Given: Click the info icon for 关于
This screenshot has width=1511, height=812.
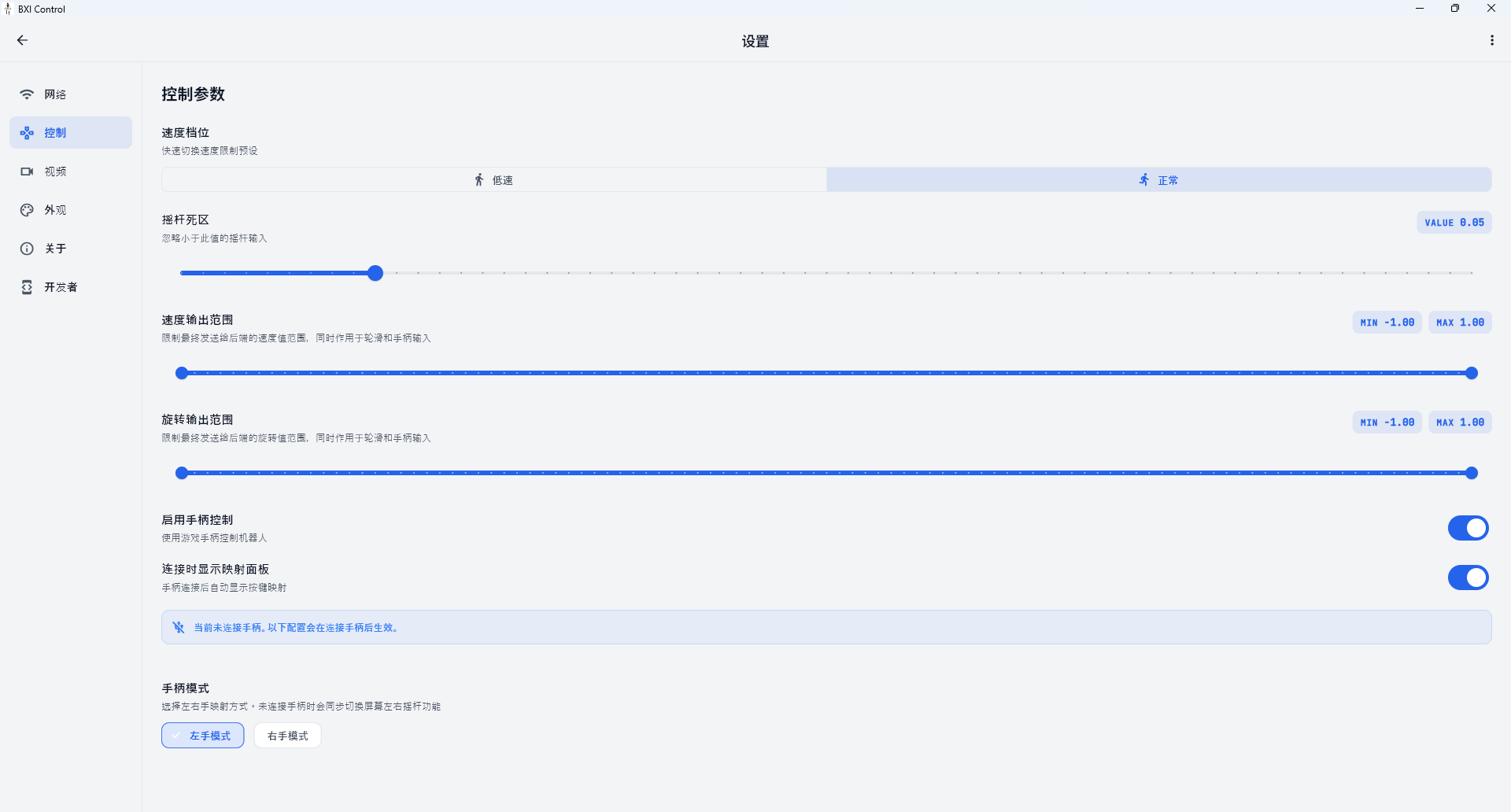Looking at the screenshot, I should (x=27, y=249).
